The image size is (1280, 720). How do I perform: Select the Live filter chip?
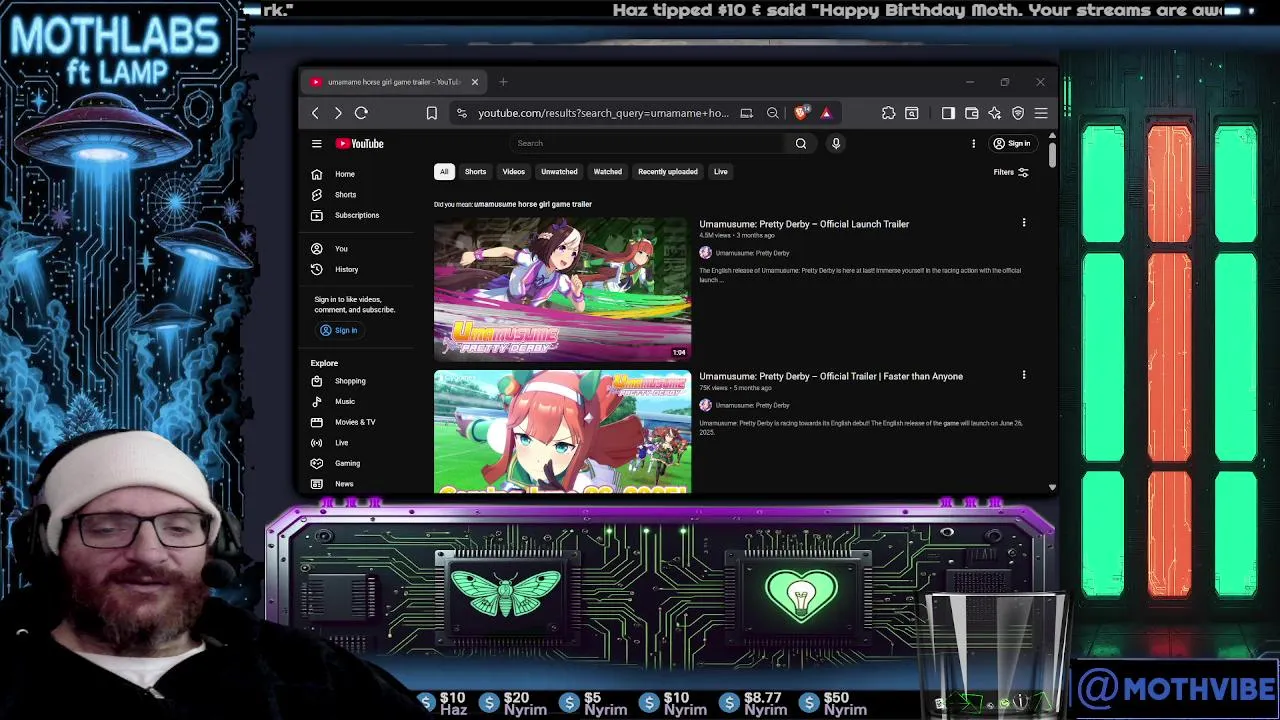click(x=720, y=172)
